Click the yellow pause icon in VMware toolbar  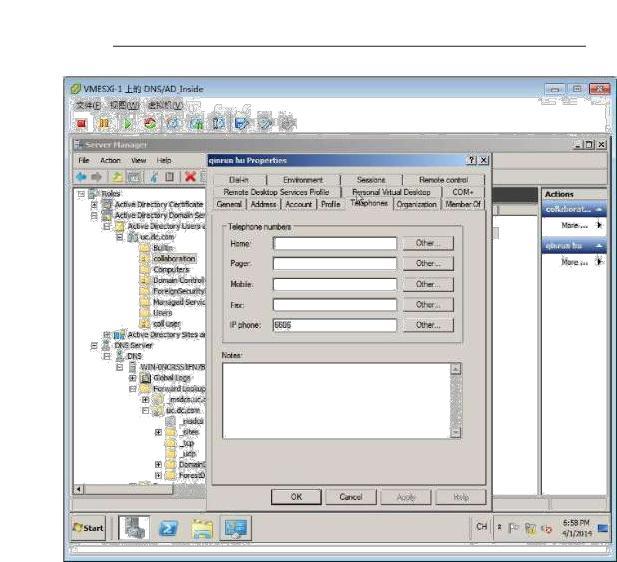(x=103, y=124)
